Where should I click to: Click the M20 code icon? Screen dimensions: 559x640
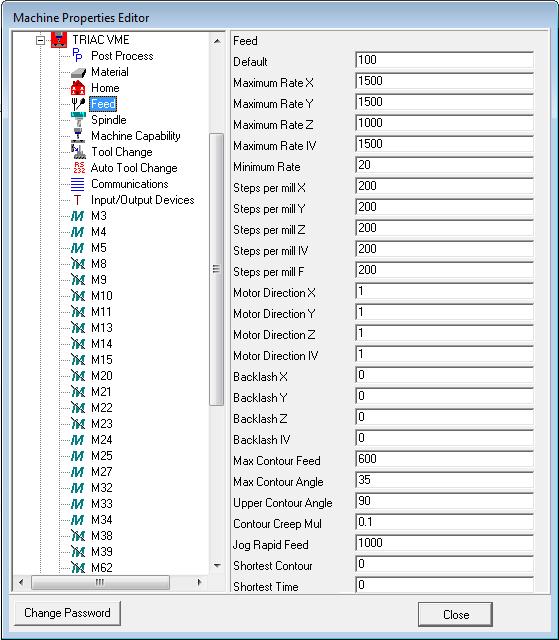(78, 376)
